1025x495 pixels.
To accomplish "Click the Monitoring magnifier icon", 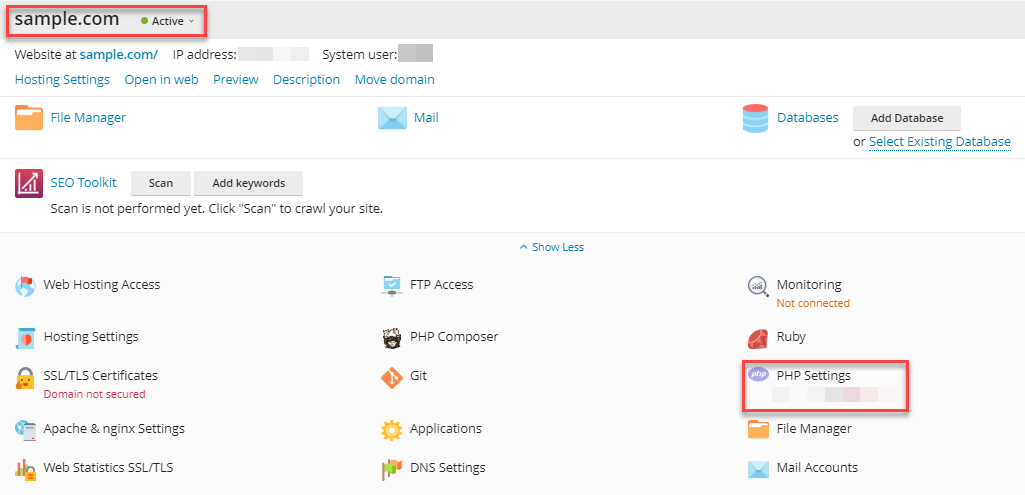I will point(758,286).
